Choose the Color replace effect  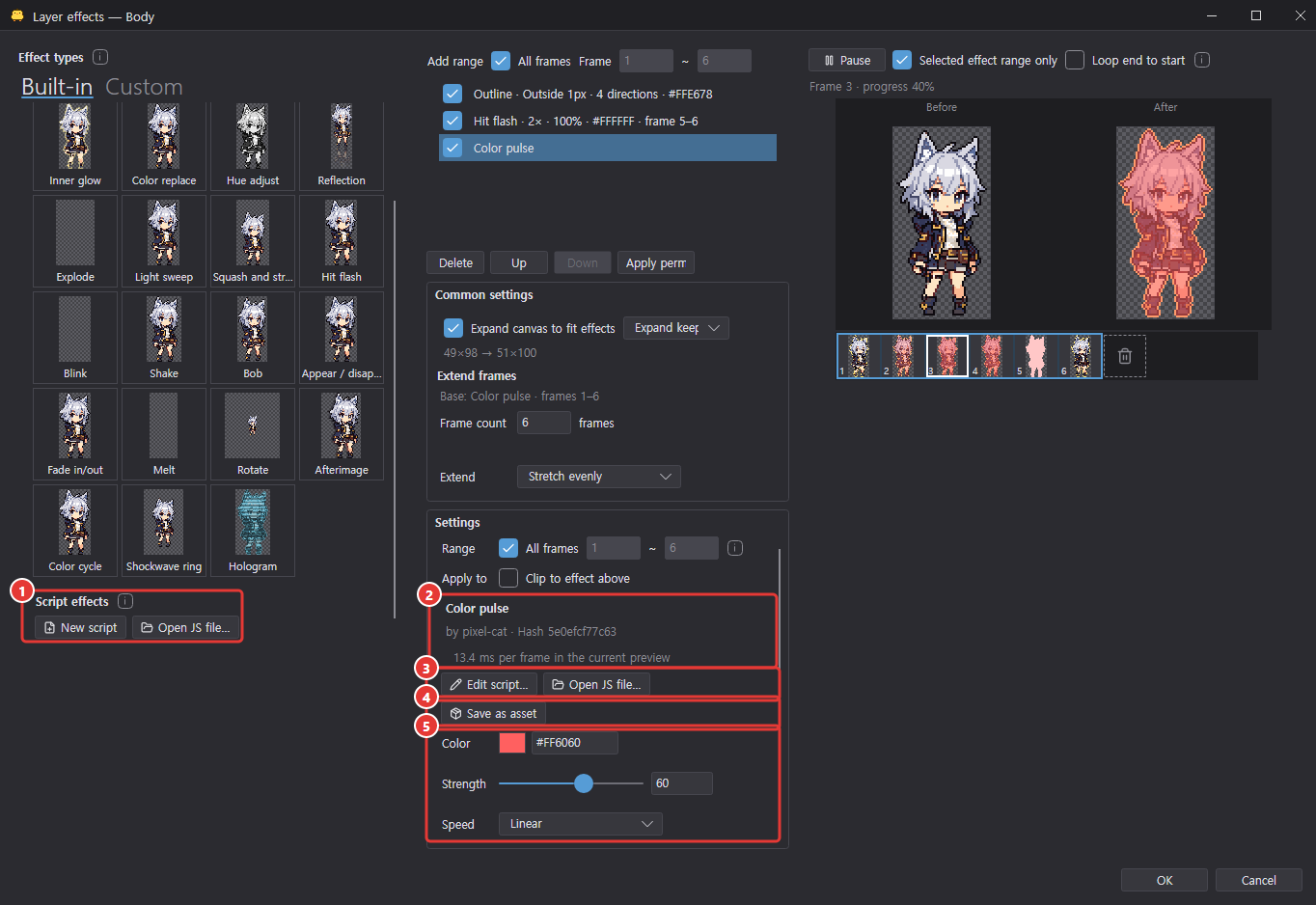click(x=164, y=146)
